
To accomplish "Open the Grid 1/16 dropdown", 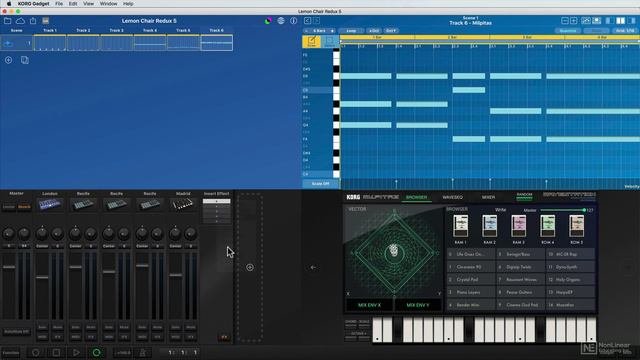I will pyautogui.click(x=625, y=31).
